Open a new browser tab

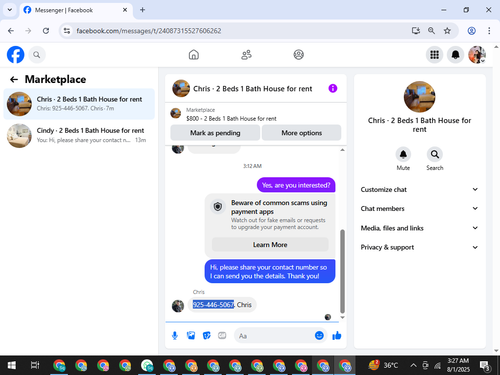pos(142,10)
